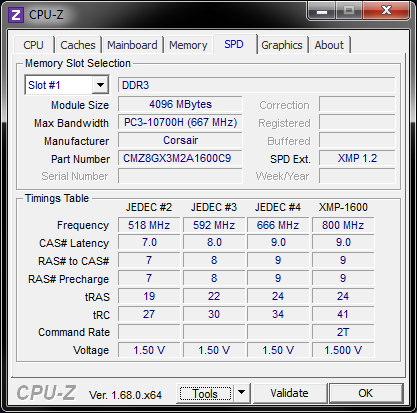Click the 1.500 V XMP voltage cell
417x413 pixels.
tap(343, 350)
